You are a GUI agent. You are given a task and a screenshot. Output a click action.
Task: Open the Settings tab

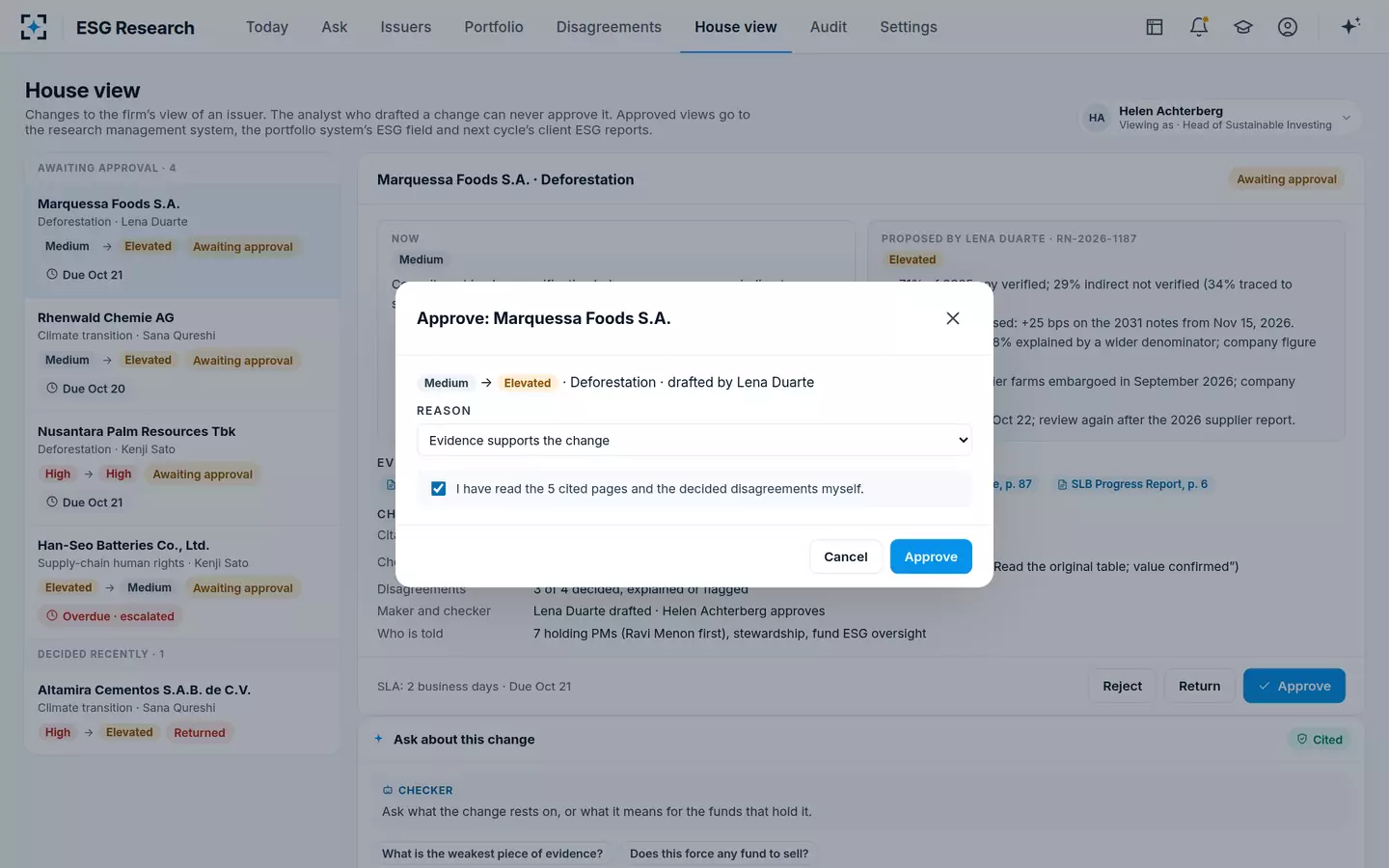click(x=909, y=27)
